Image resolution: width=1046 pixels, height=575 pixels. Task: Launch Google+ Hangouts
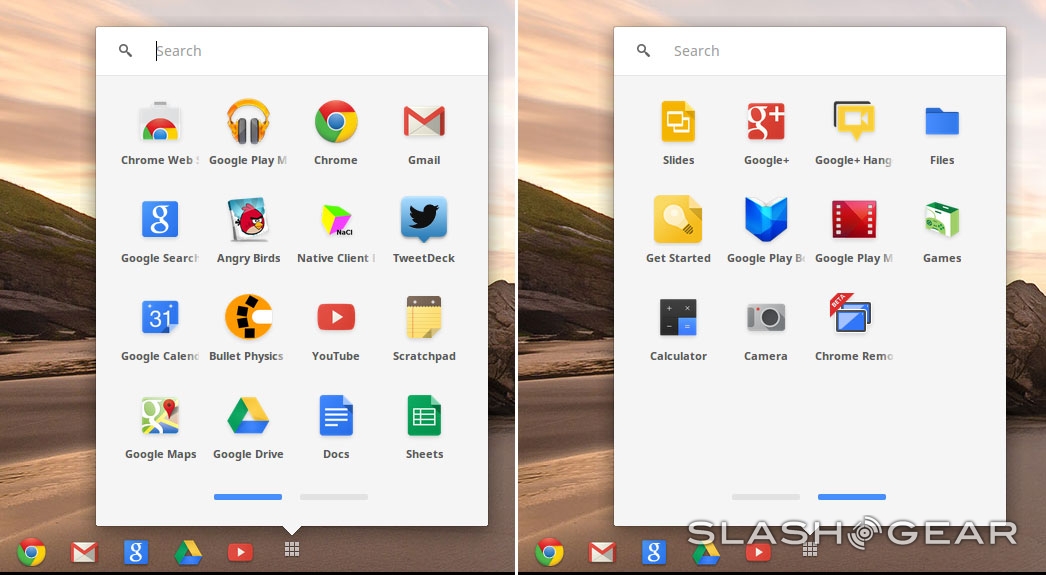[x=853, y=124]
